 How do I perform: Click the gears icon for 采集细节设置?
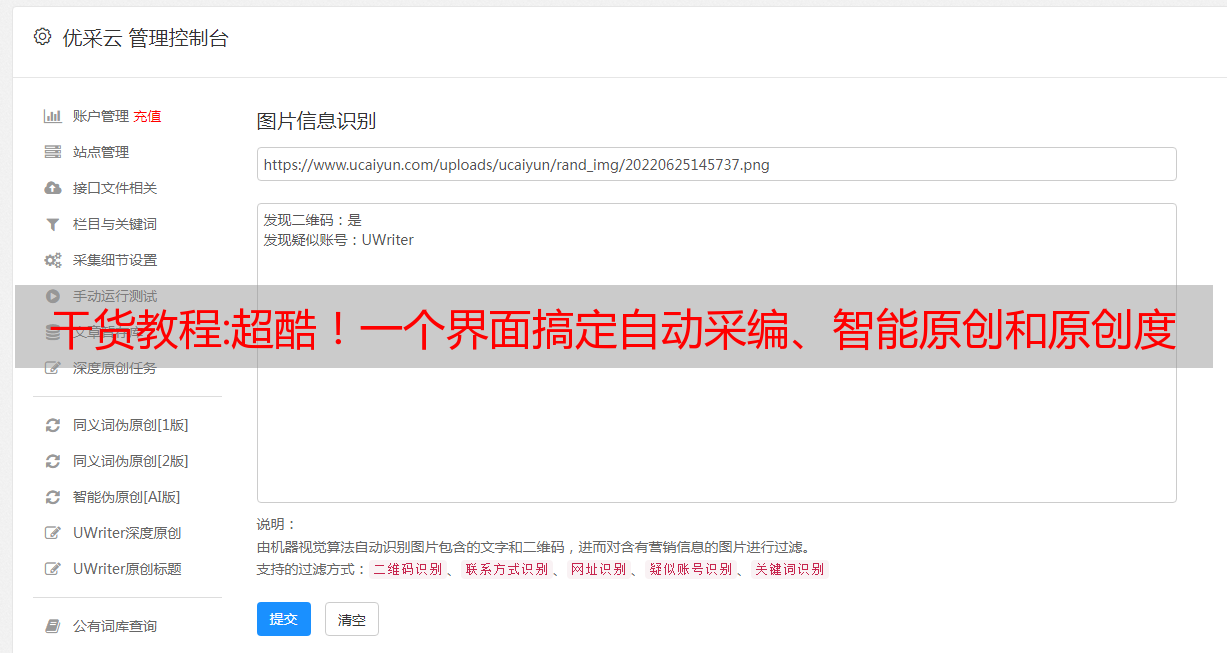coord(53,260)
